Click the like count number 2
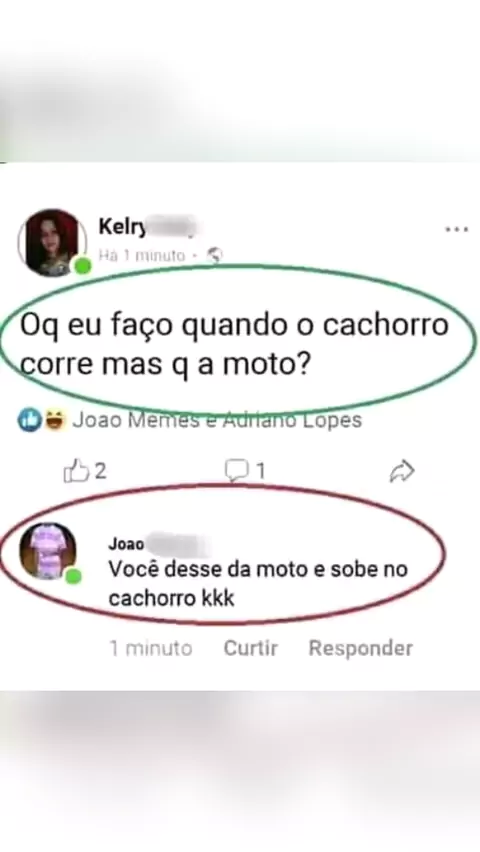Screen dimensions: 480x852 click(101, 472)
